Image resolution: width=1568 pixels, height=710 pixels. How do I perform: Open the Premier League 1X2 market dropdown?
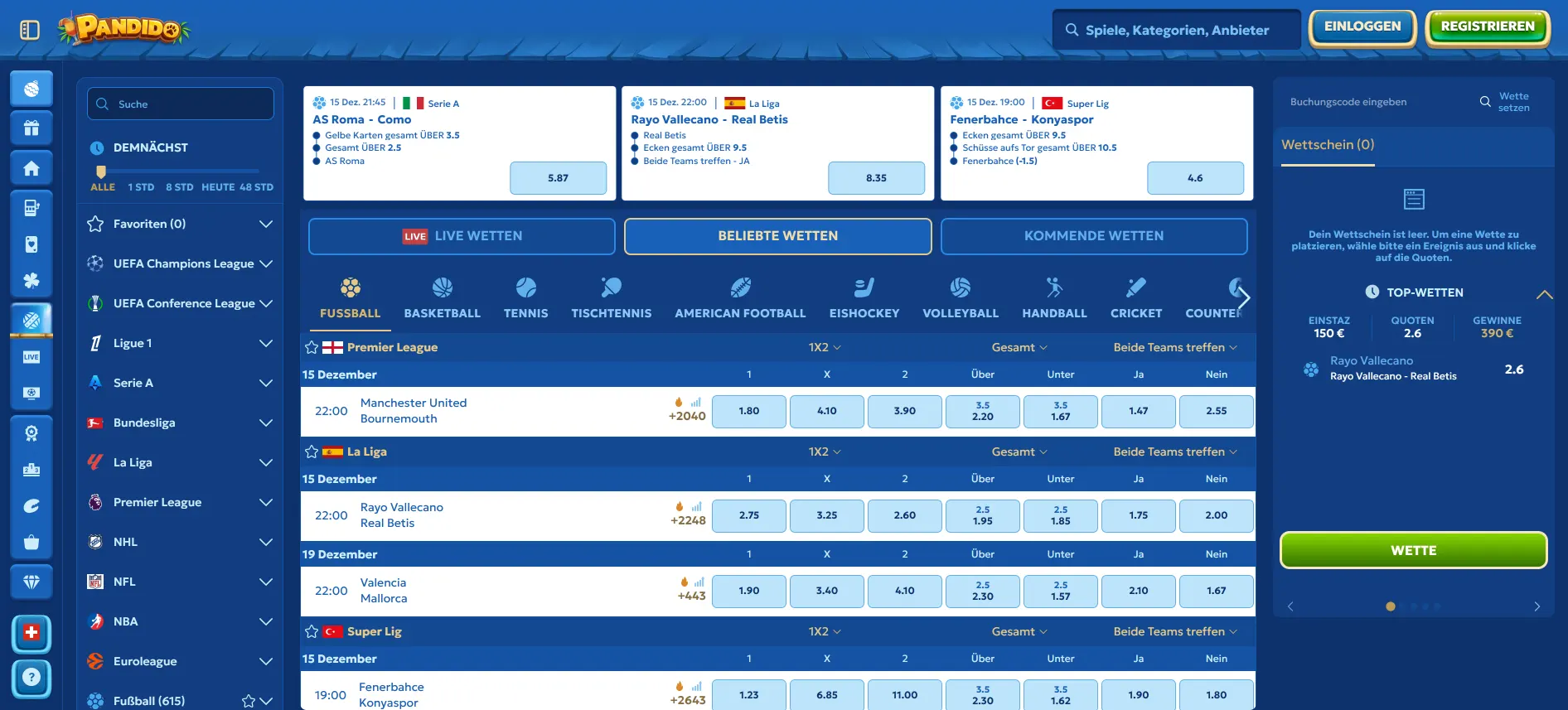825,347
